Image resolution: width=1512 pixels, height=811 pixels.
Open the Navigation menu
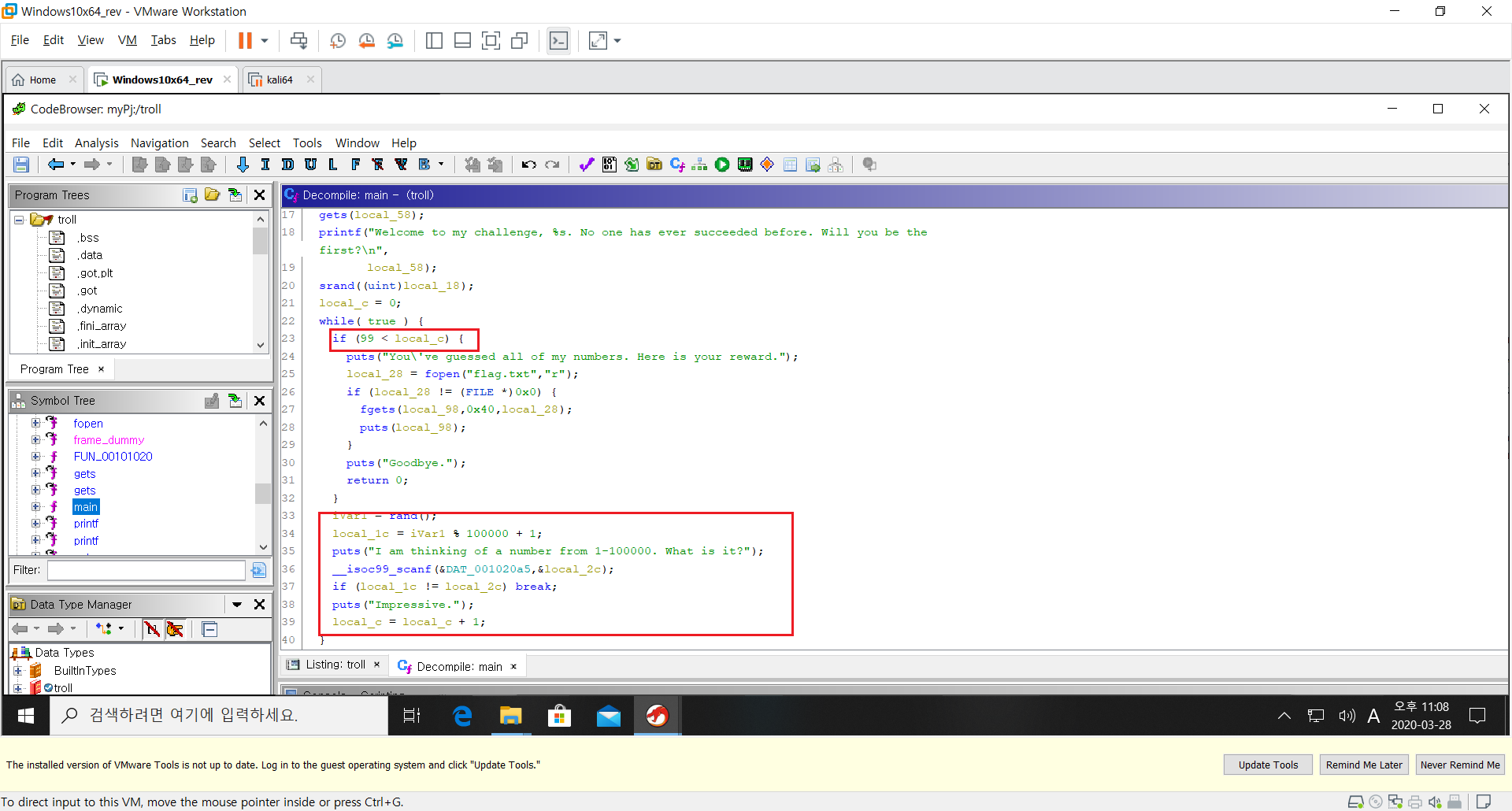coord(159,143)
